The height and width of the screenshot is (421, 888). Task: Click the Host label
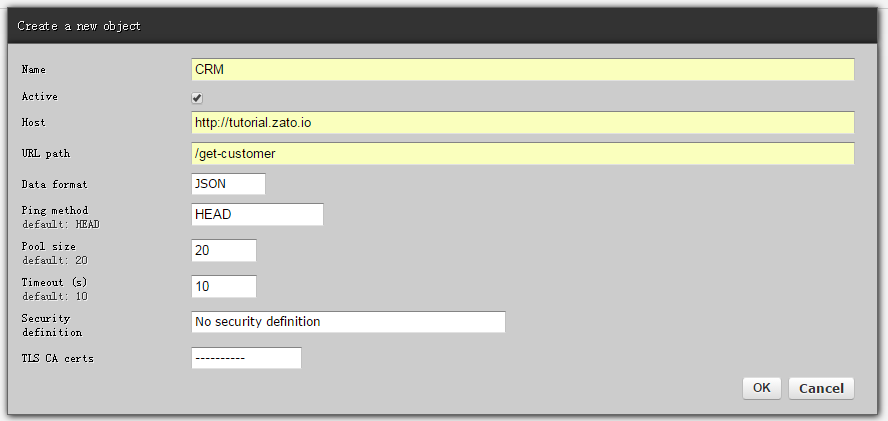click(33, 122)
